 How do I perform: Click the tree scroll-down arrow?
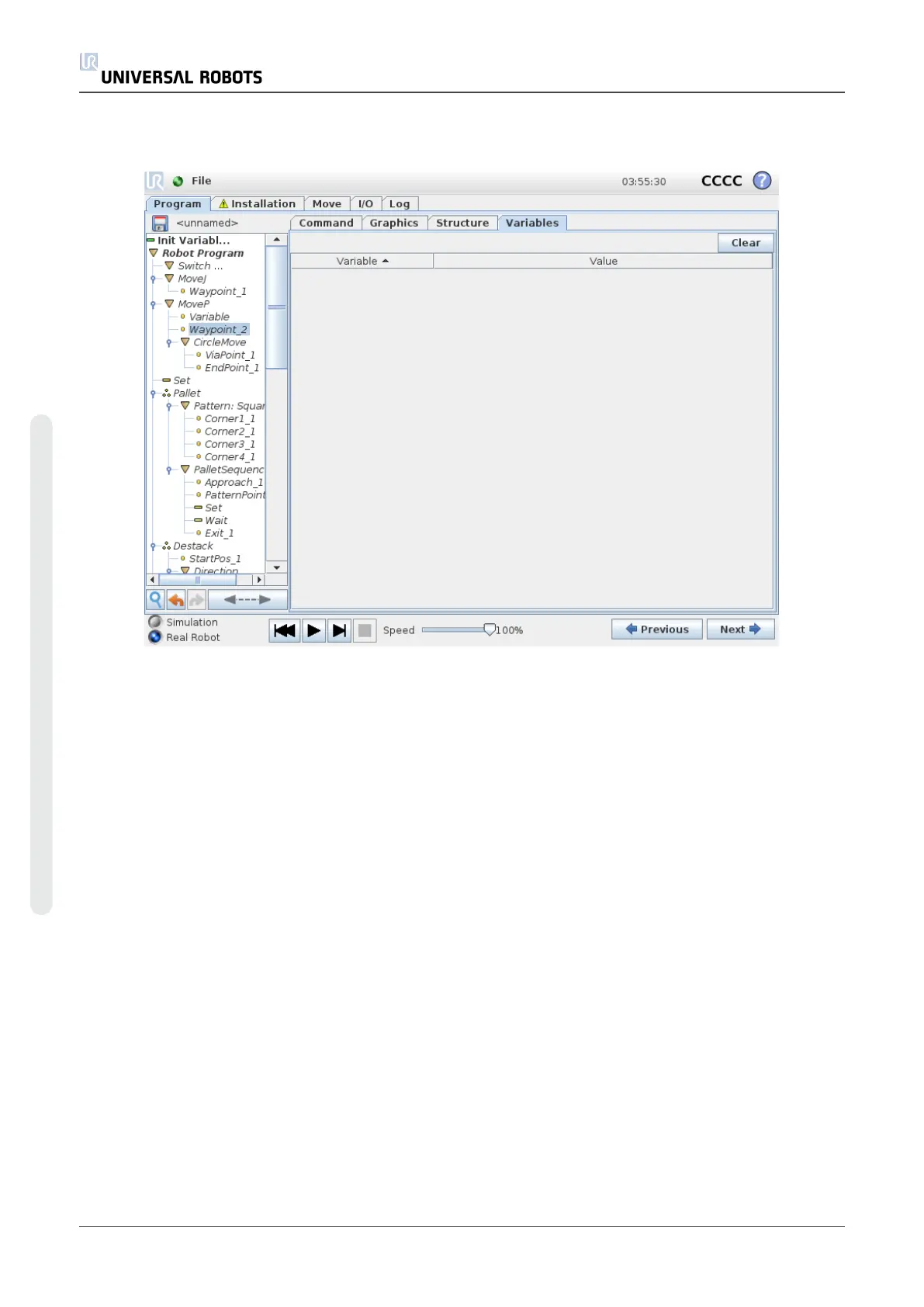[276, 567]
